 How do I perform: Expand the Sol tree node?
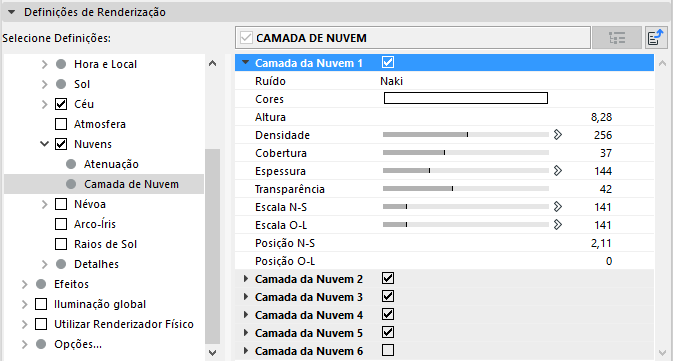pyautogui.click(x=45, y=84)
